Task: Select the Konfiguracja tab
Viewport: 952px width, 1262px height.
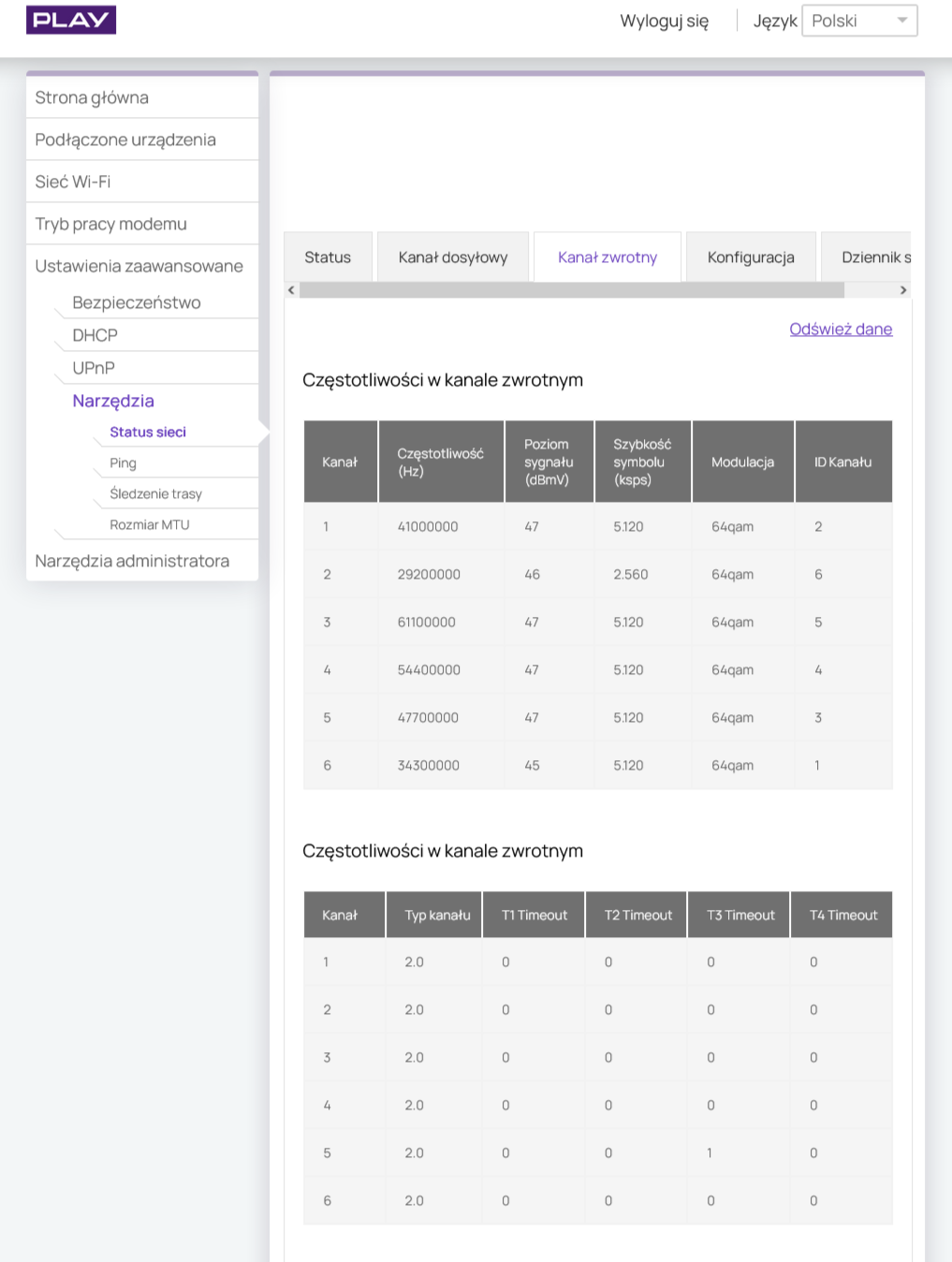Action: (751, 257)
